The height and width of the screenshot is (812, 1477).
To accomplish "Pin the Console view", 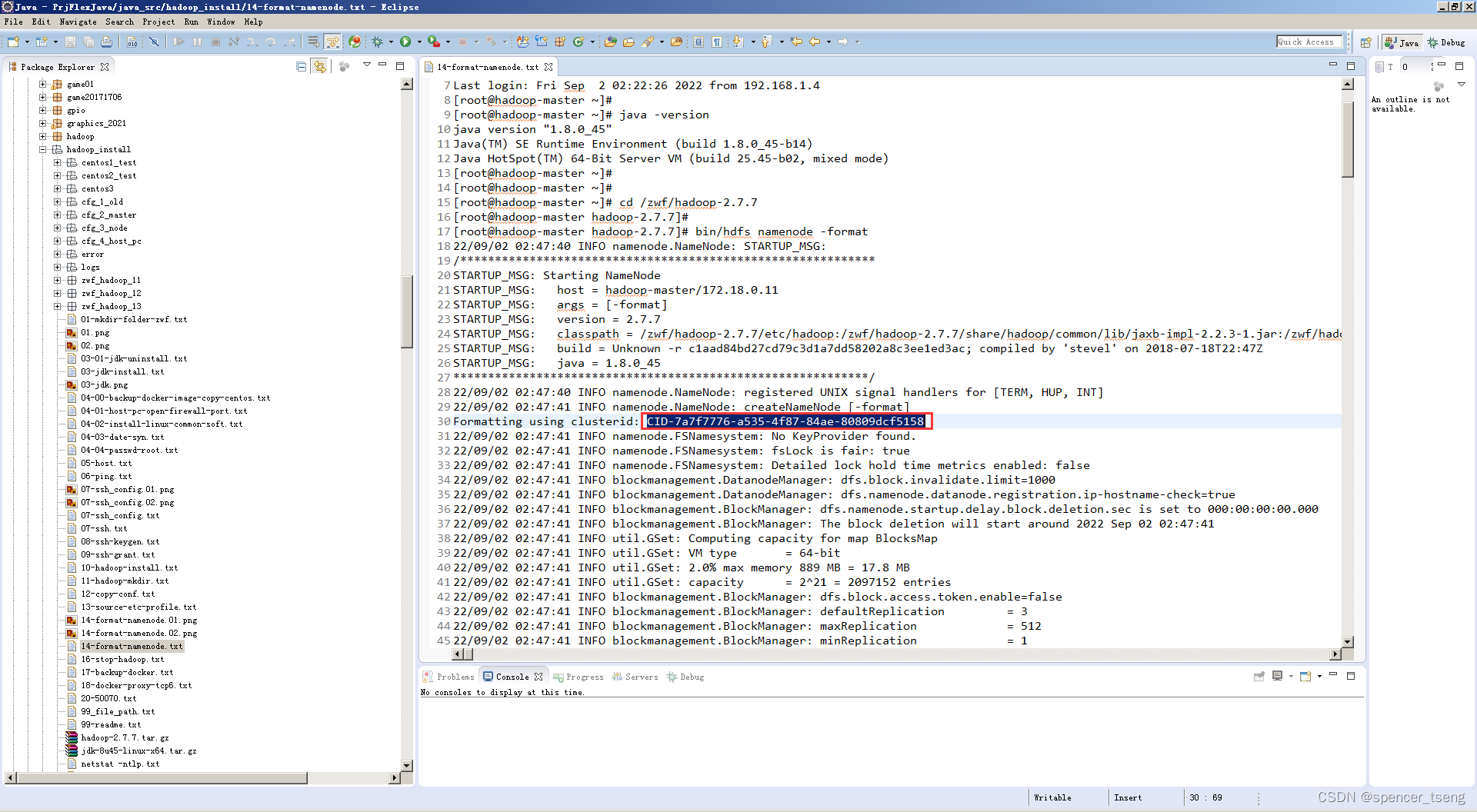I will tap(1259, 677).
